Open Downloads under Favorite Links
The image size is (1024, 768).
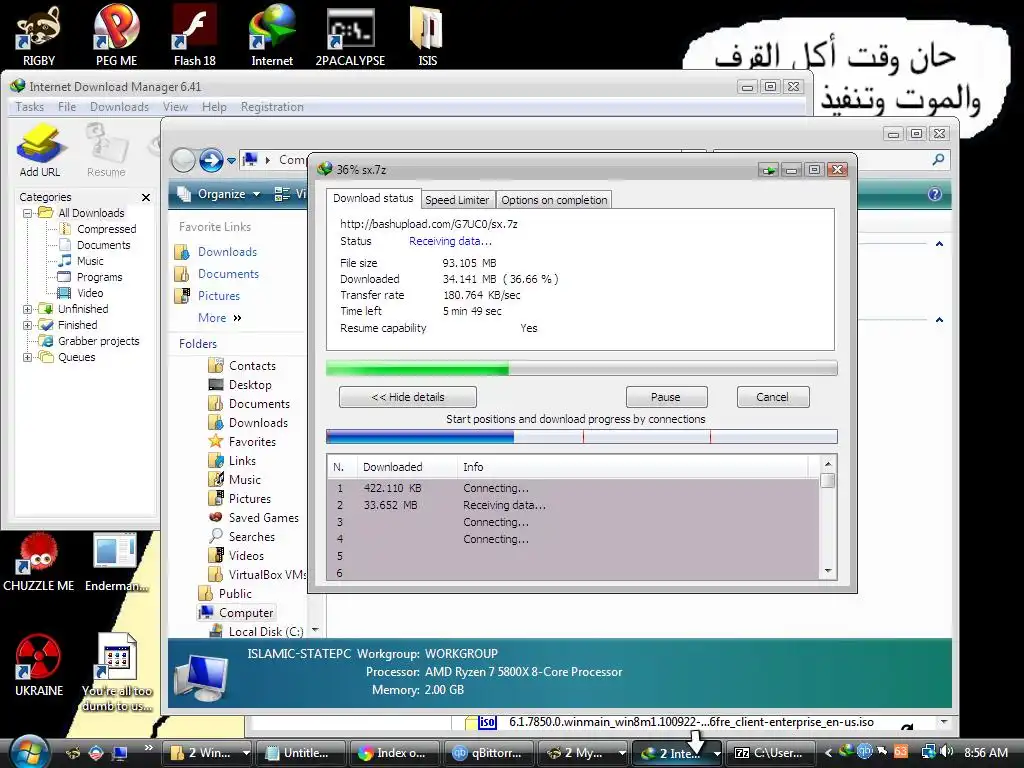tap(227, 252)
